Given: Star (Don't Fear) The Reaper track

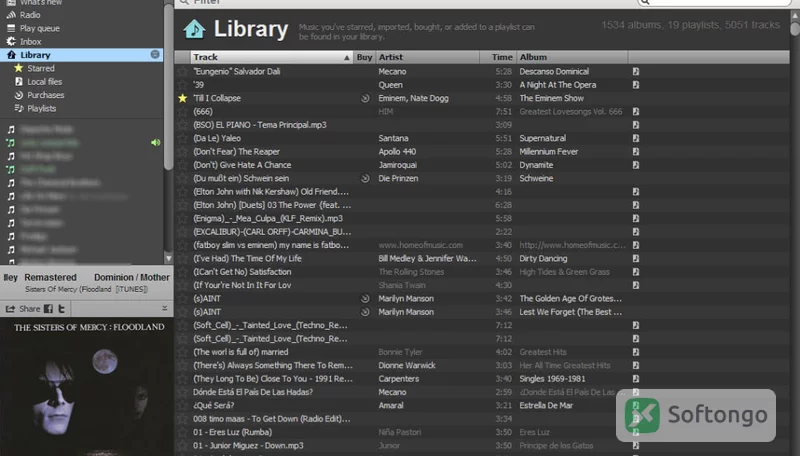Looking at the screenshot, I should pyautogui.click(x=183, y=151).
